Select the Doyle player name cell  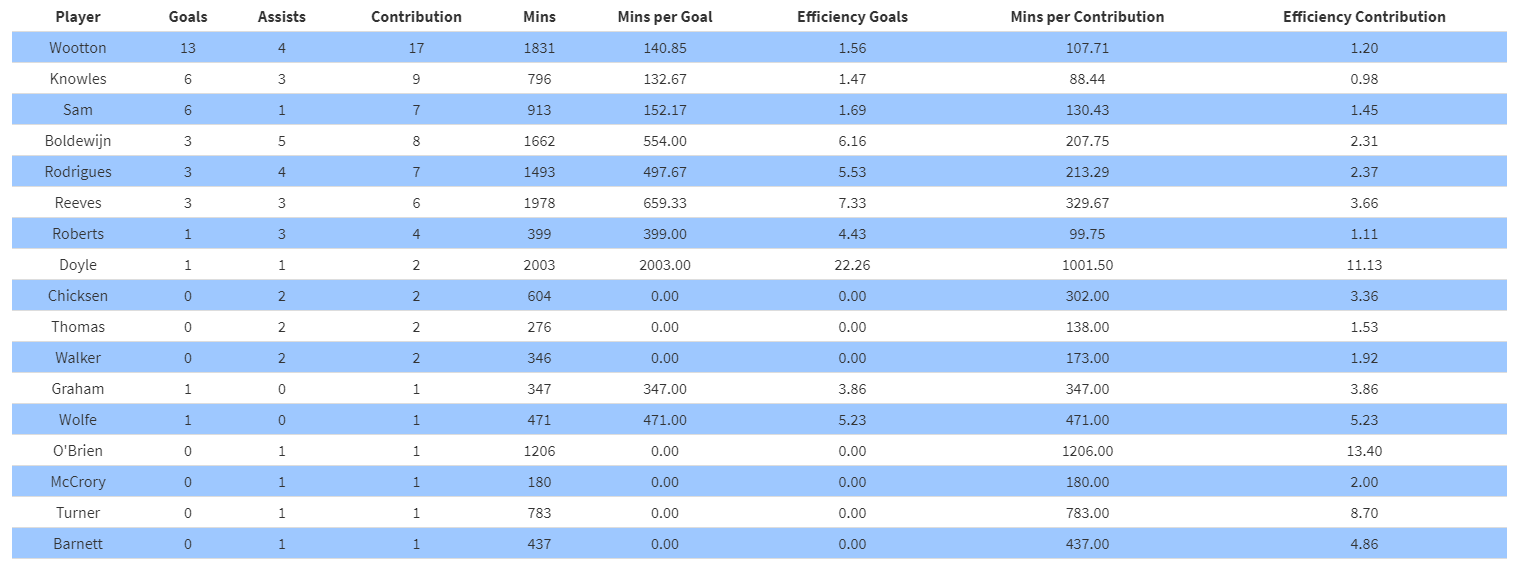tap(78, 265)
